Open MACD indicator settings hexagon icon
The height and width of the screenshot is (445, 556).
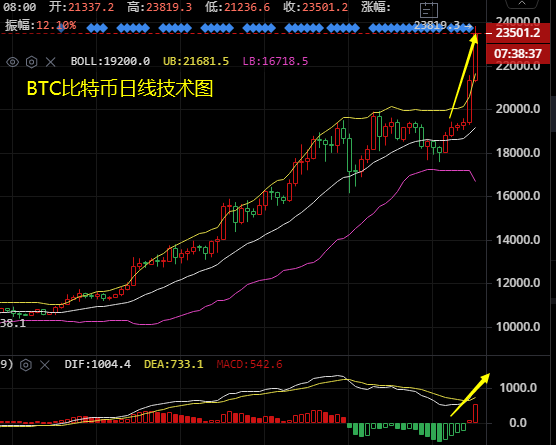26,365
